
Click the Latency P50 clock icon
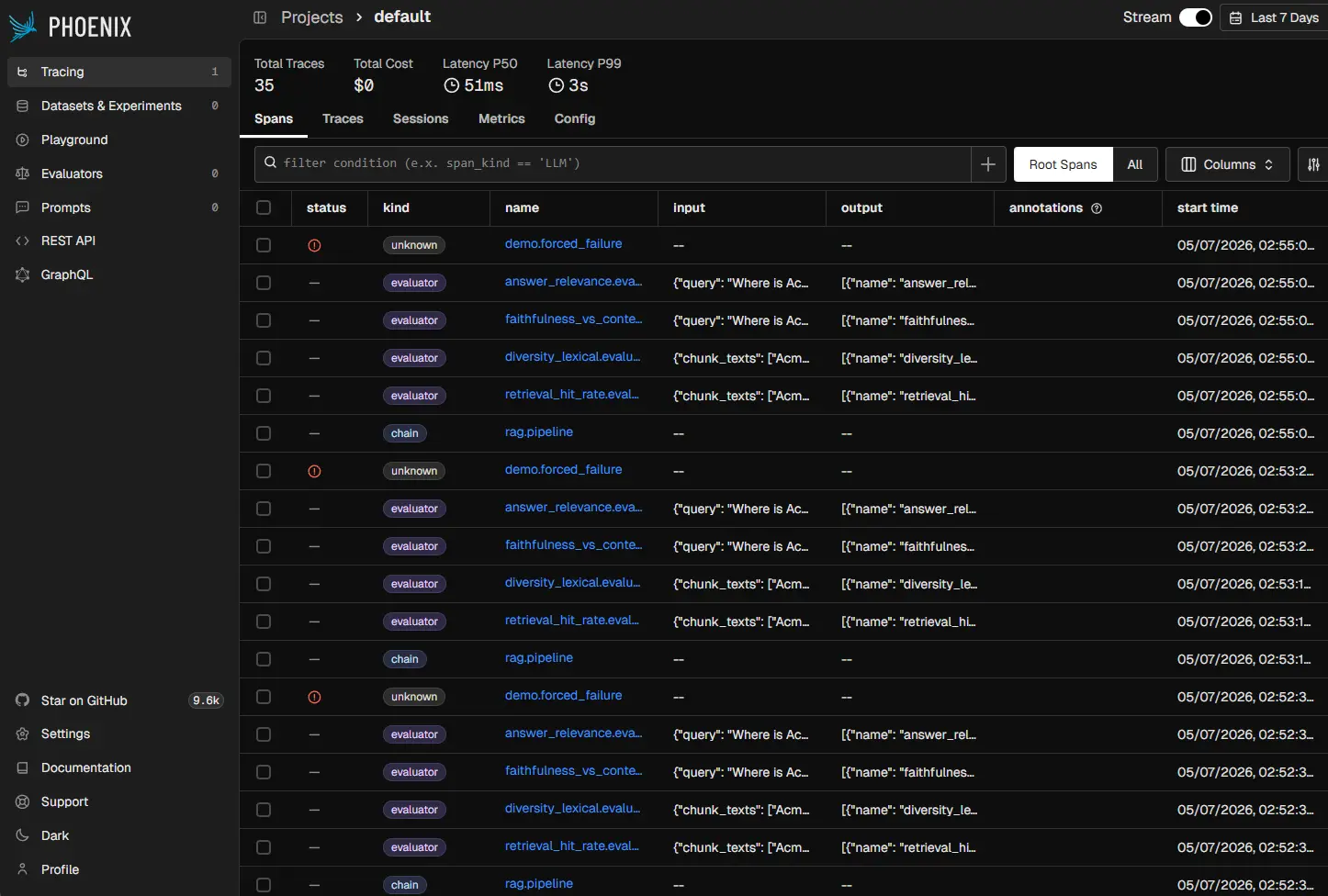click(452, 85)
